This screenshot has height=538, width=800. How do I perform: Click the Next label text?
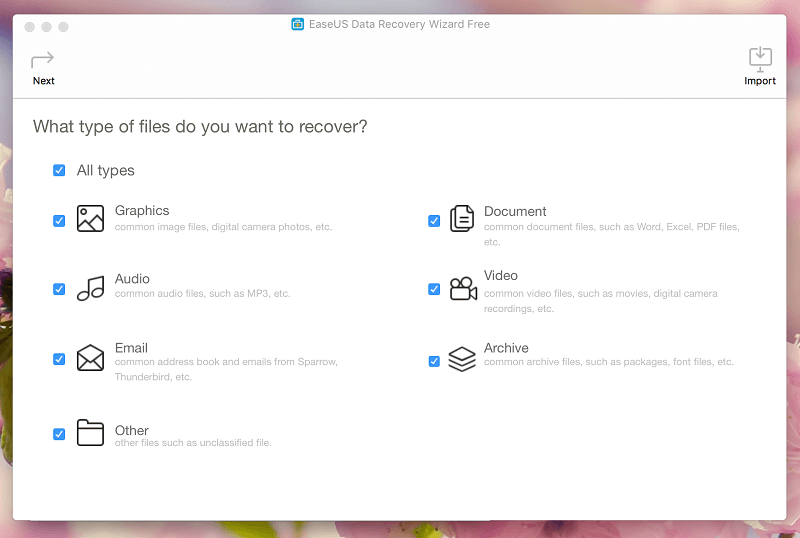click(43, 81)
